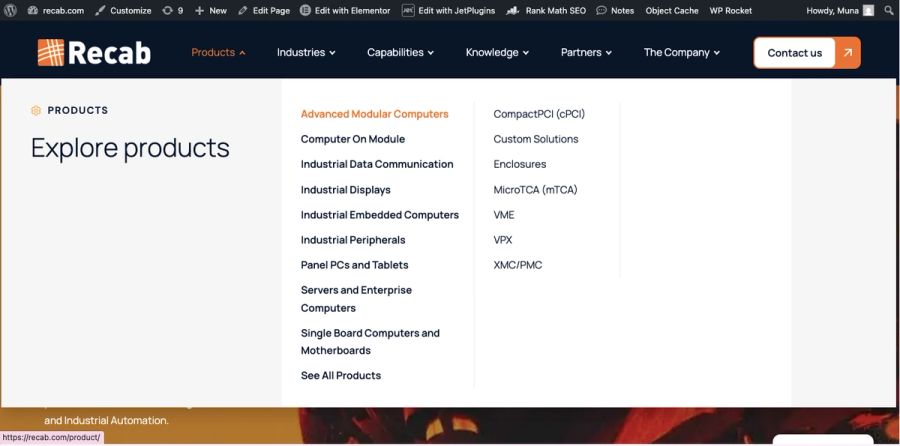Click the arrow icon beside Contact us
The width and height of the screenshot is (900, 446).
[848, 53]
